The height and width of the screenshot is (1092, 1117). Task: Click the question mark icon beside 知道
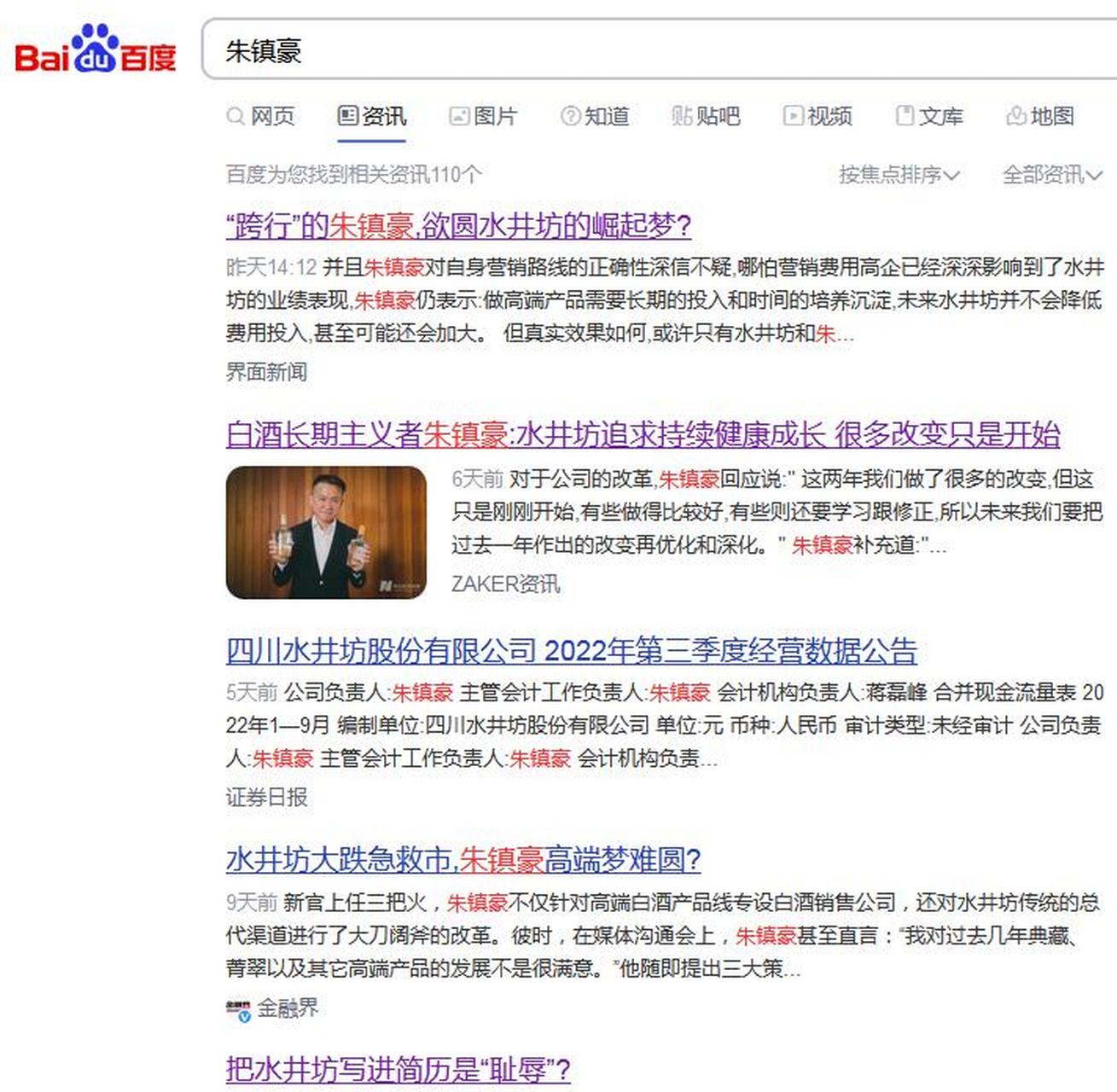[570, 115]
